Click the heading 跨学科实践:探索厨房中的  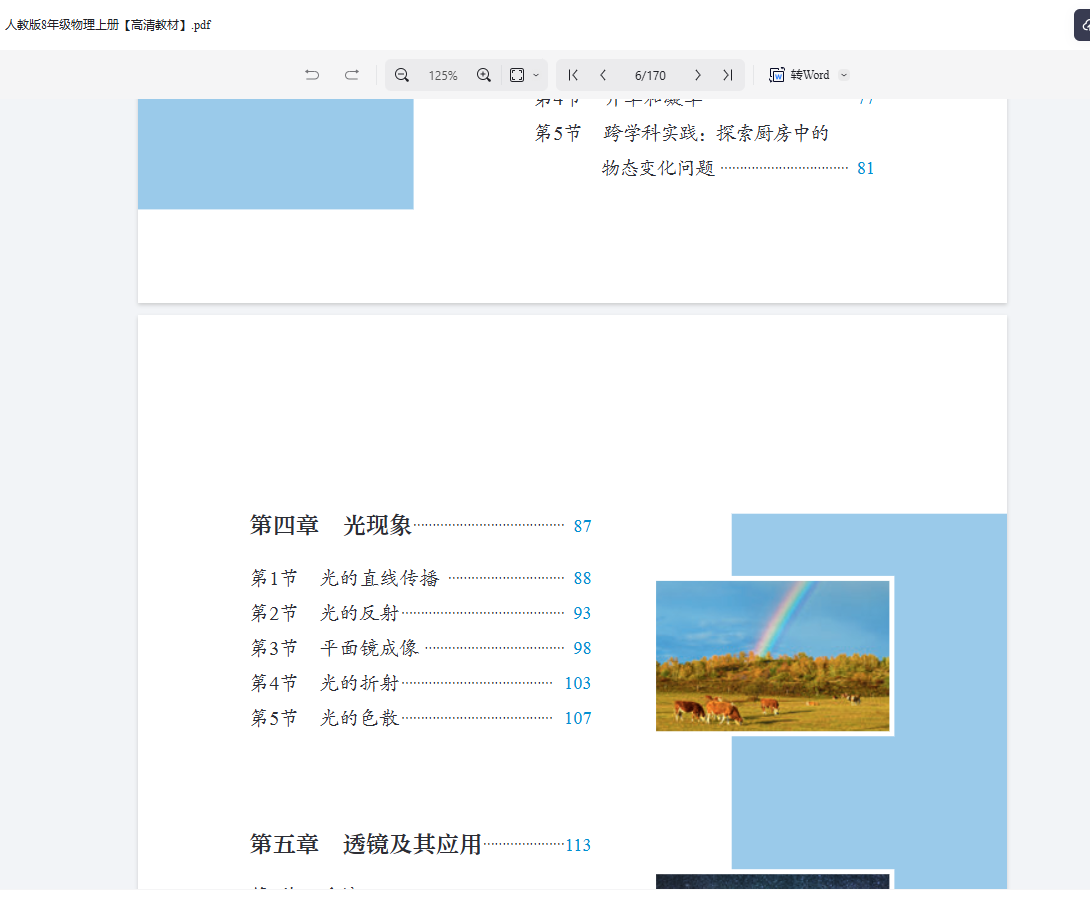pos(716,133)
